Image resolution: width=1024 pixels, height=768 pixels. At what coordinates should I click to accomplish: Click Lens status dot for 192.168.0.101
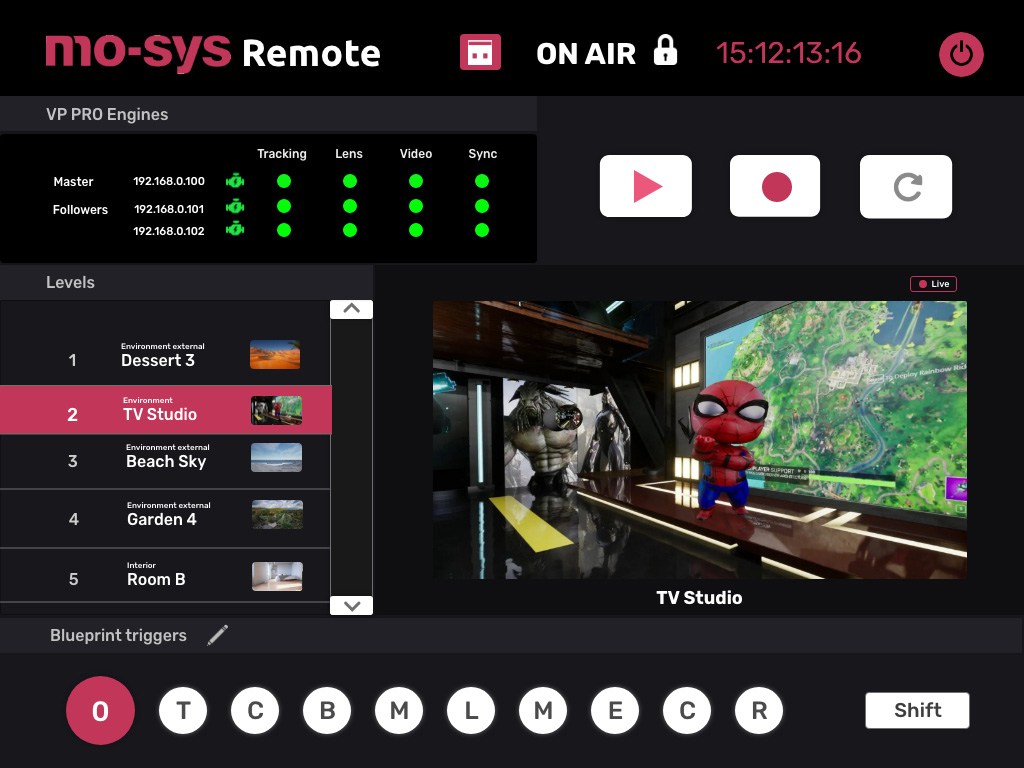350,206
